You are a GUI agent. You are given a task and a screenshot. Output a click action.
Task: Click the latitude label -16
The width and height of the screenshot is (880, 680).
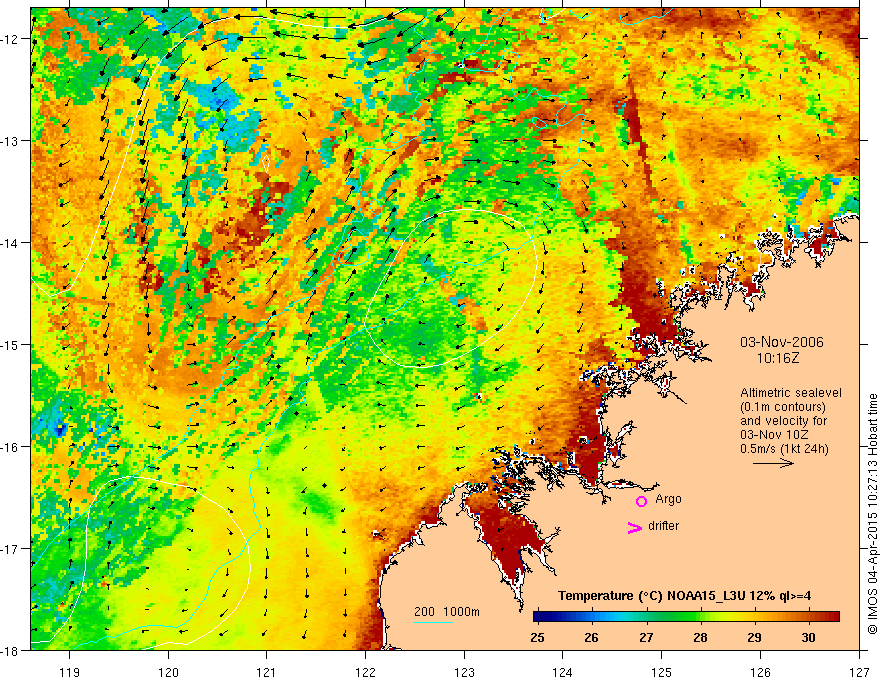[11, 447]
